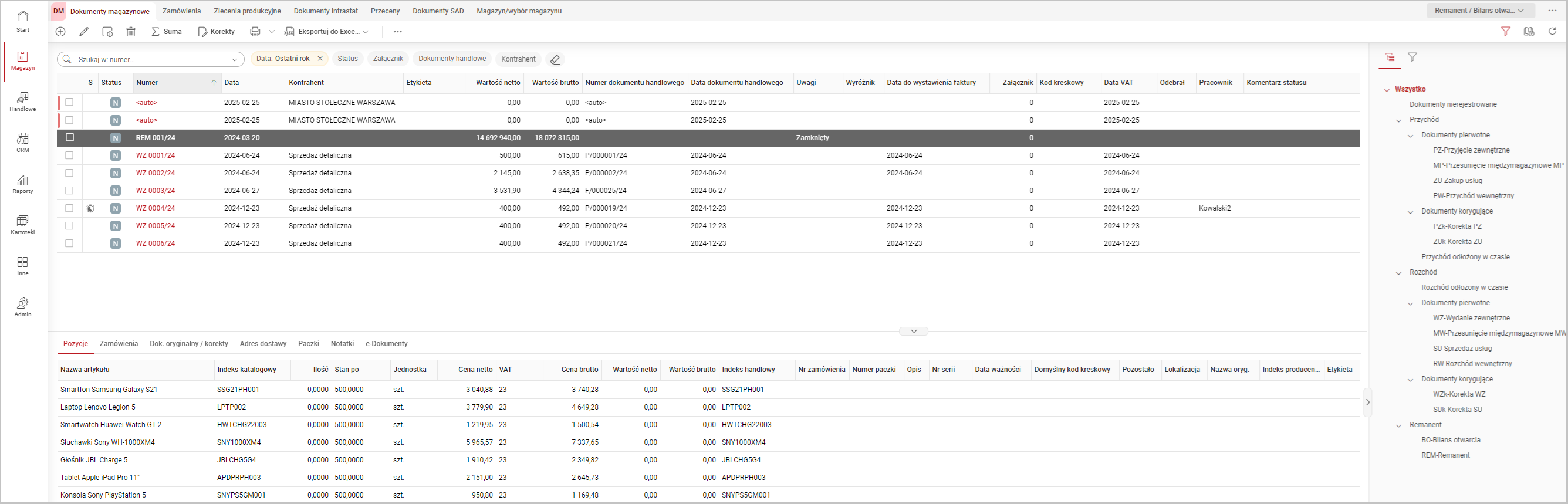1568x504 pixels.
Task: Open the CRM module in sidebar
Action: [22, 143]
